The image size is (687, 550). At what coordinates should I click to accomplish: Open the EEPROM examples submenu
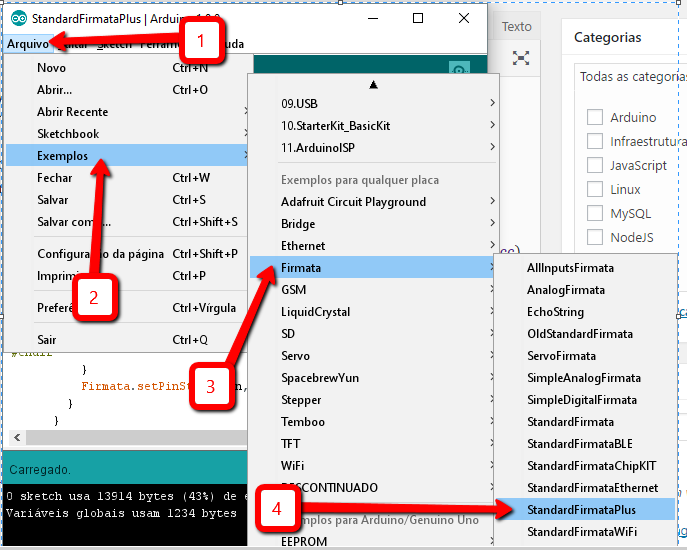(x=372, y=541)
